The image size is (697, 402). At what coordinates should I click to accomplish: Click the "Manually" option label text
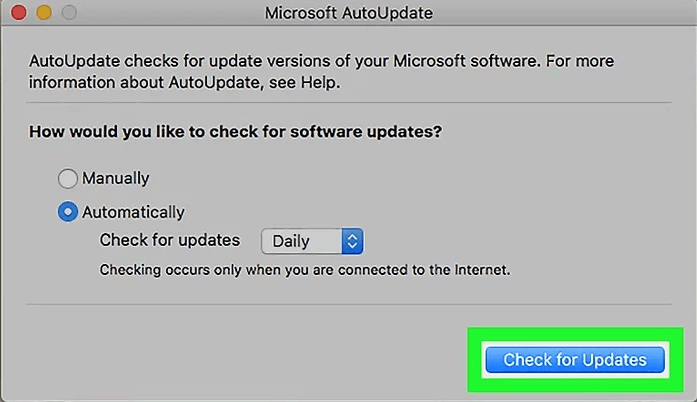point(116,179)
